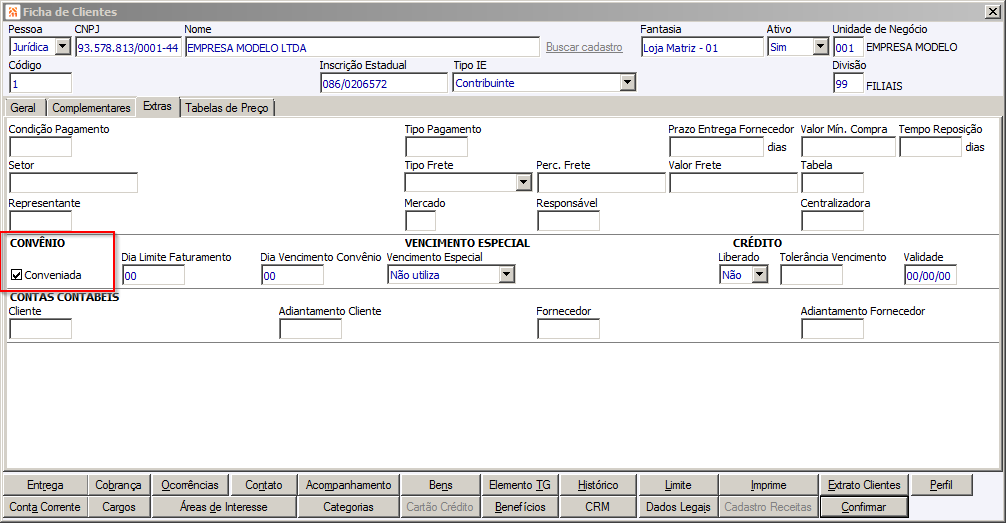Click the Buscar cadastro link
The width and height of the screenshot is (1006, 523).
pos(584,47)
